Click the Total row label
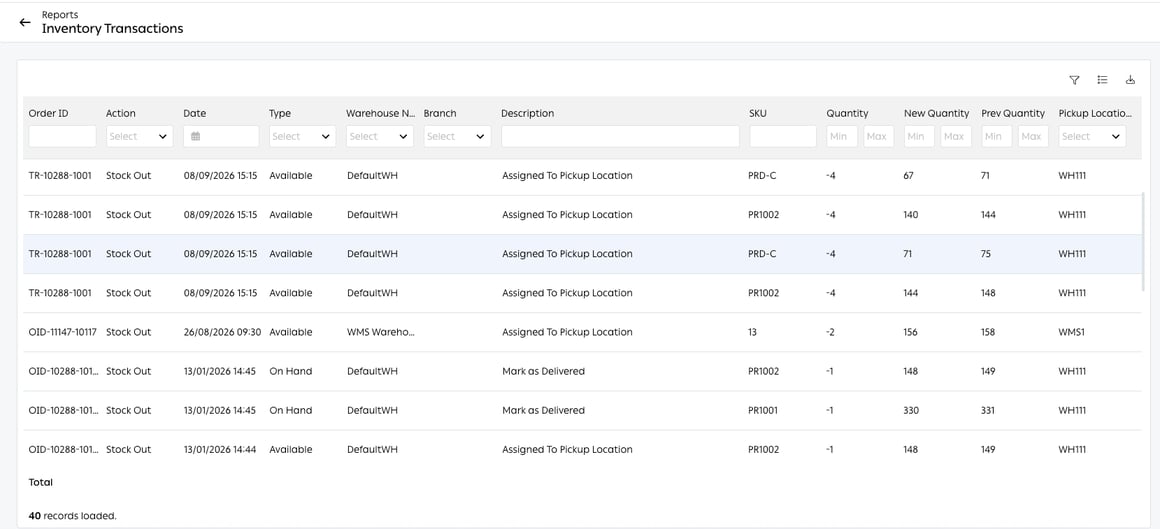This screenshot has width=1160, height=529. click(x=41, y=482)
